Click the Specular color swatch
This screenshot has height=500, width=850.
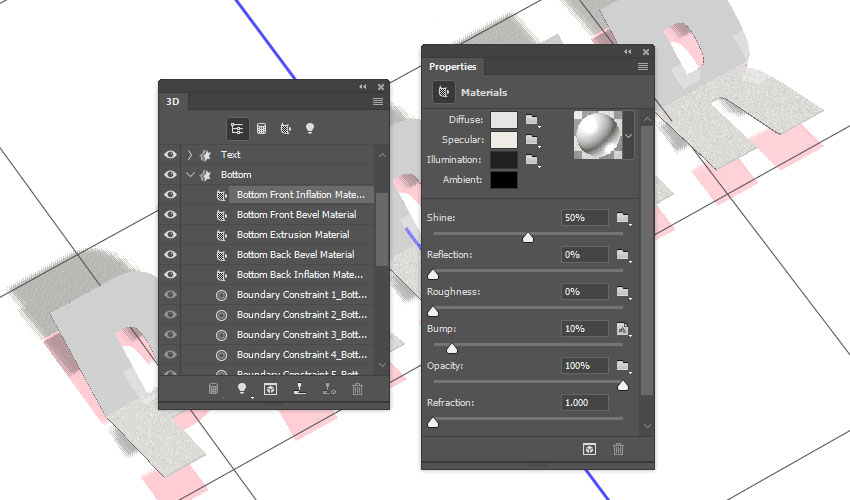[x=504, y=140]
